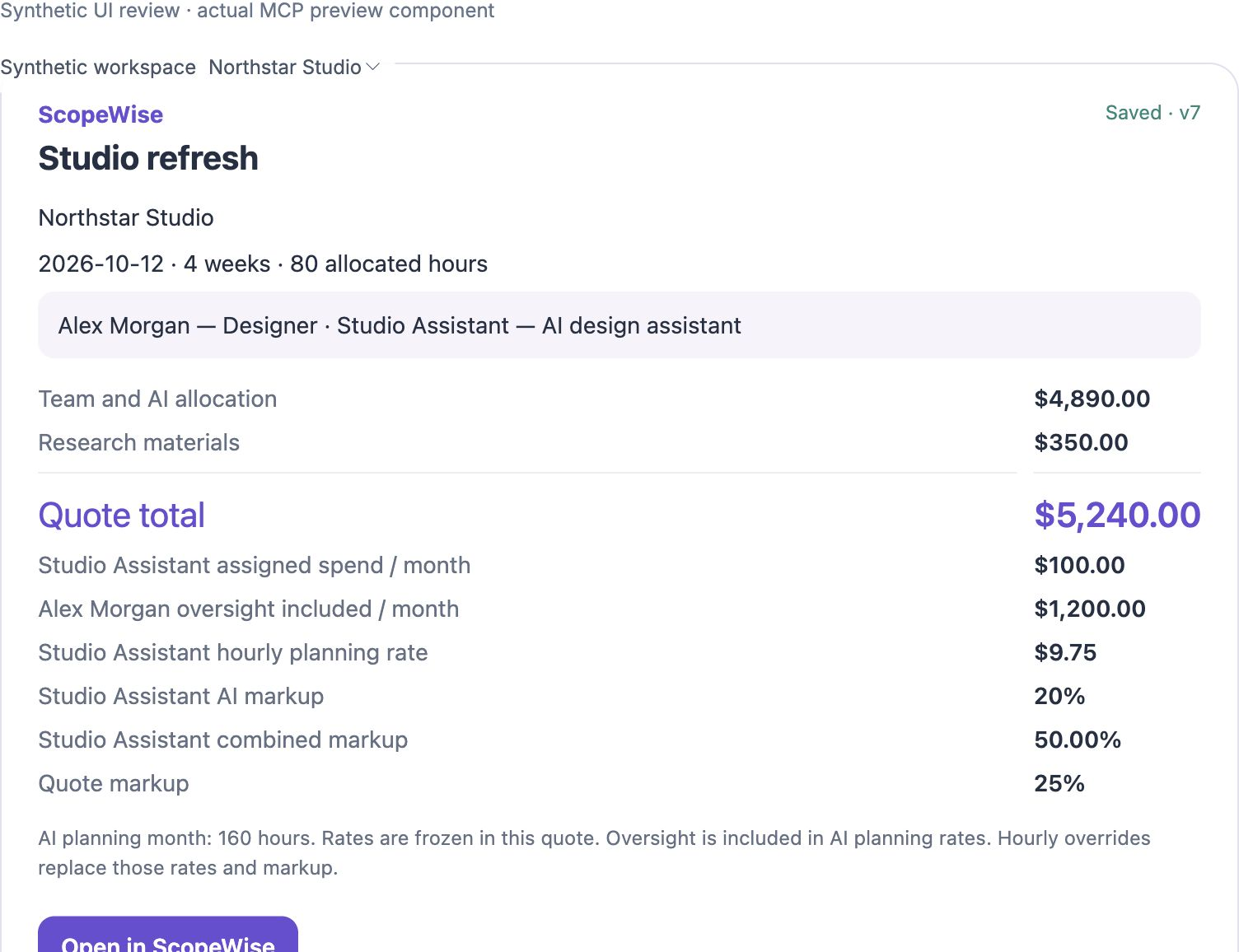Image resolution: width=1239 pixels, height=952 pixels.
Task: Open the Northstar Studio workspace dropdown
Action: click(x=294, y=67)
